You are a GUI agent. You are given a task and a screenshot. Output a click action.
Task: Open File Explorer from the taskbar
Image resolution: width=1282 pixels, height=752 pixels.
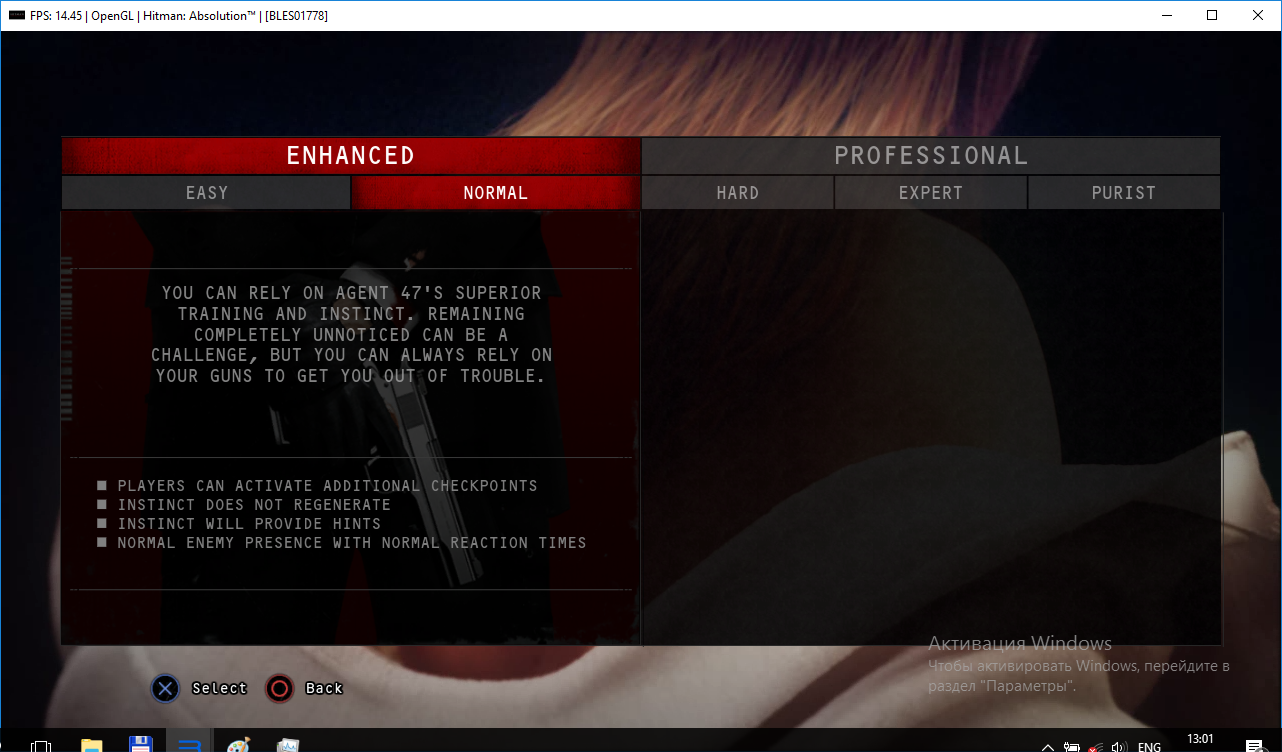[92, 745]
